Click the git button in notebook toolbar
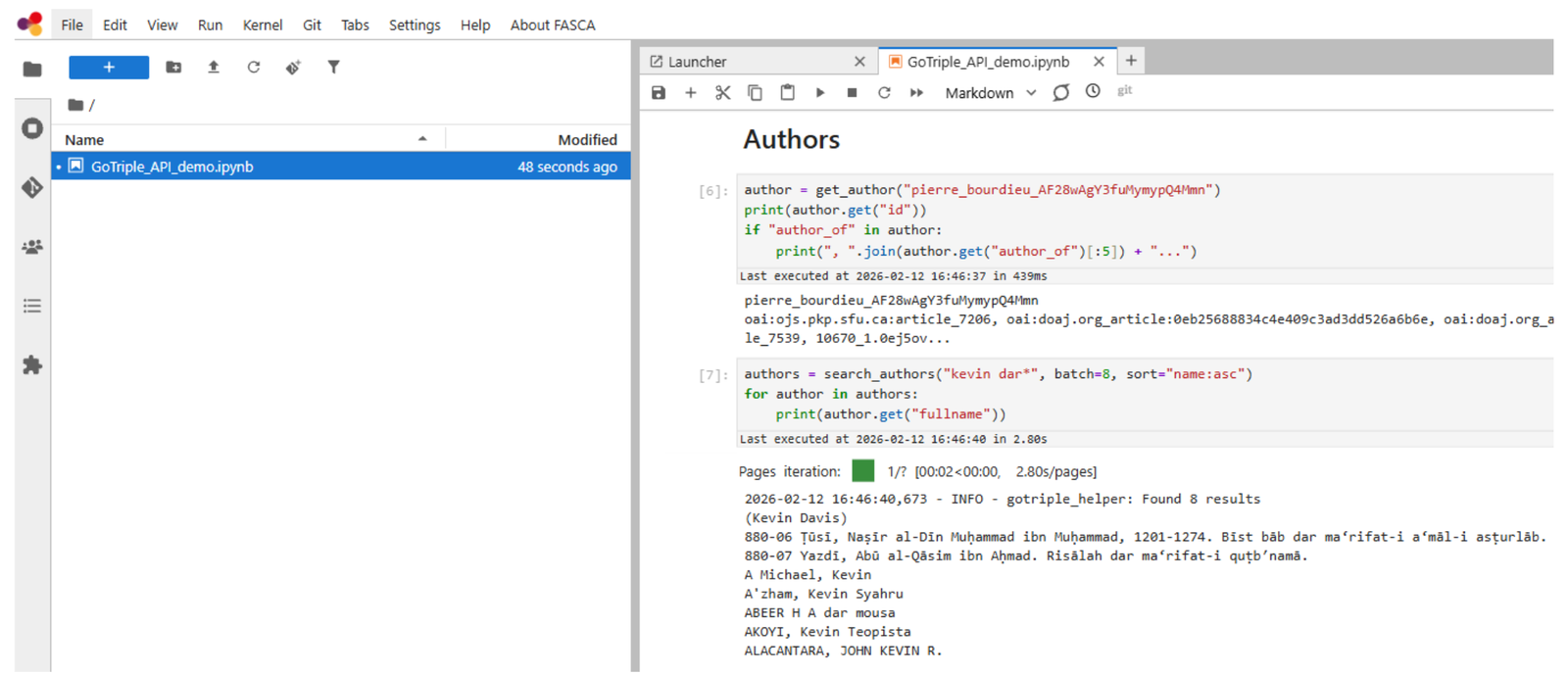1568x675 pixels. (x=1125, y=90)
